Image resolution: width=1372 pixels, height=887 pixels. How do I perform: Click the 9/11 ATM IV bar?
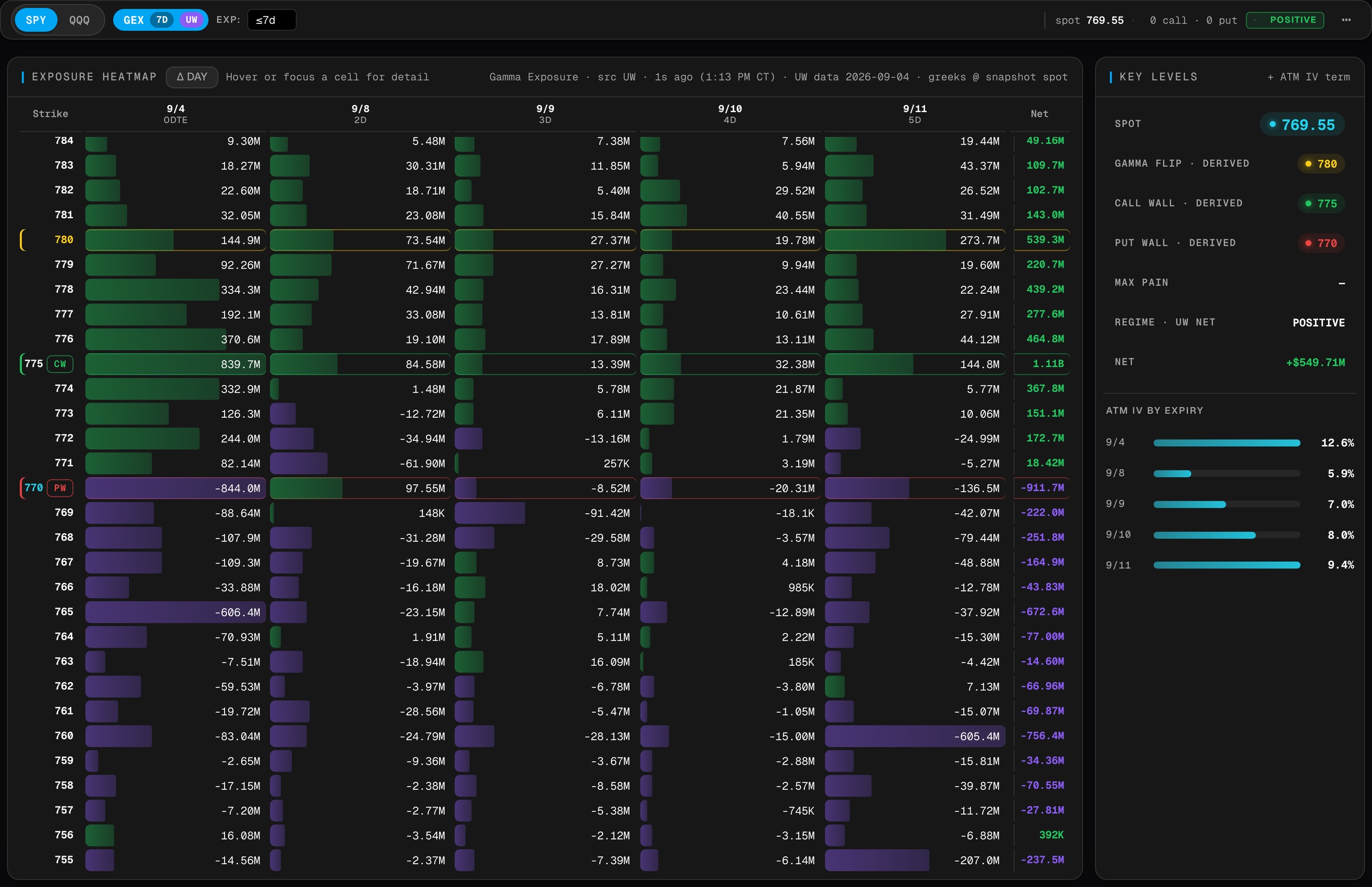[1227, 566]
